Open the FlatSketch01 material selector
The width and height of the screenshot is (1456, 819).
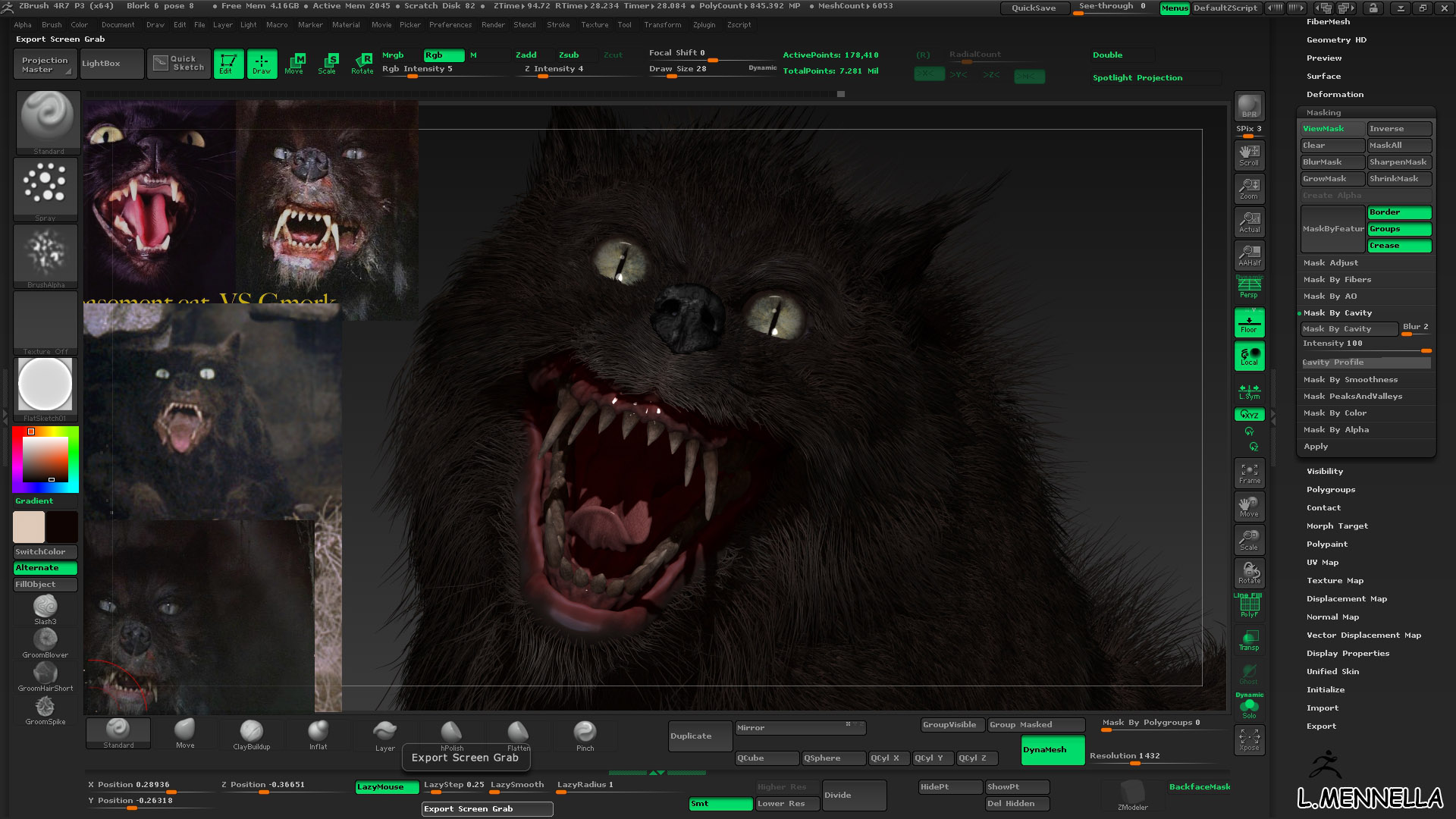tap(45, 389)
